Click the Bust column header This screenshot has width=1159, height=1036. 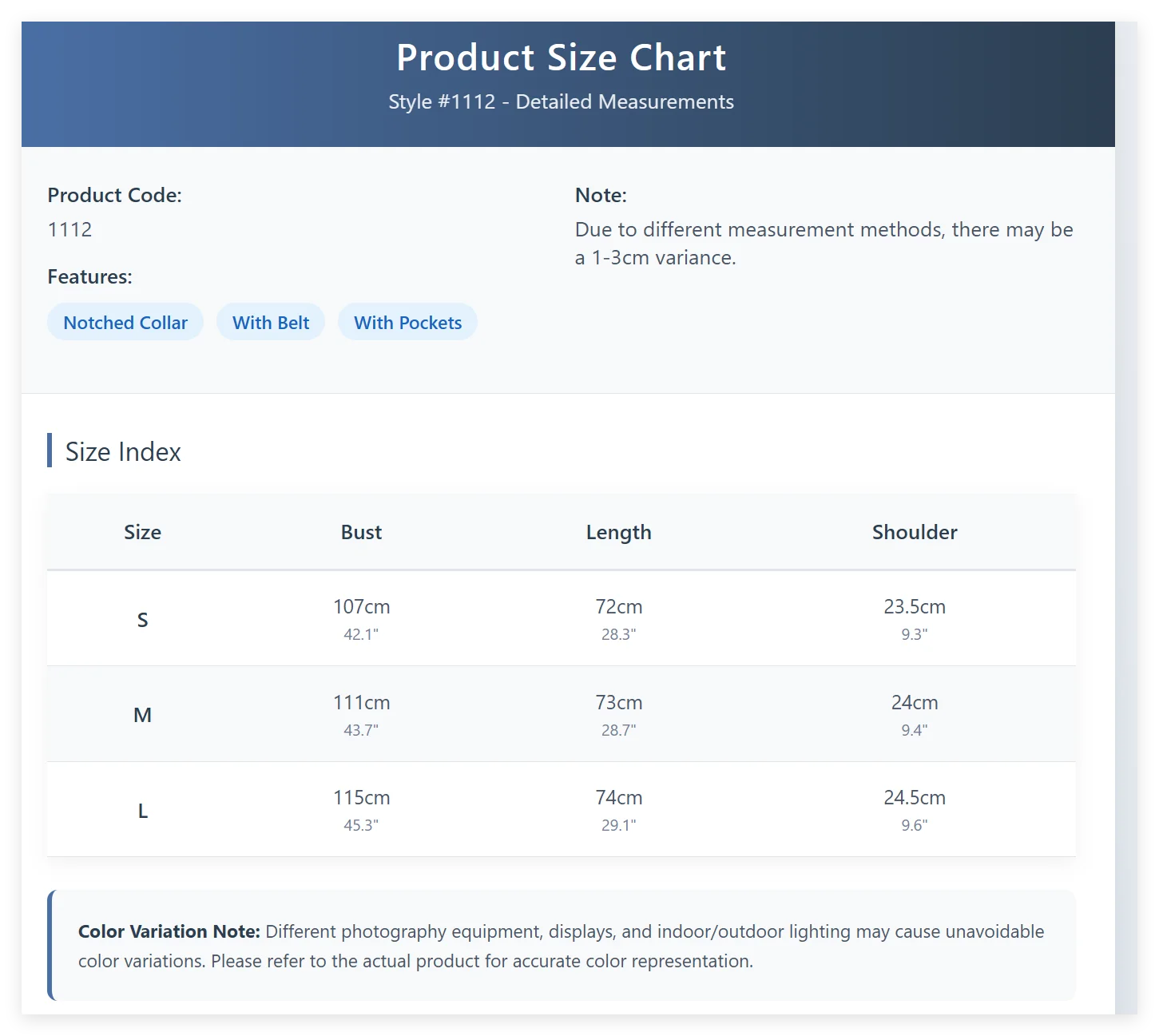(x=361, y=532)
